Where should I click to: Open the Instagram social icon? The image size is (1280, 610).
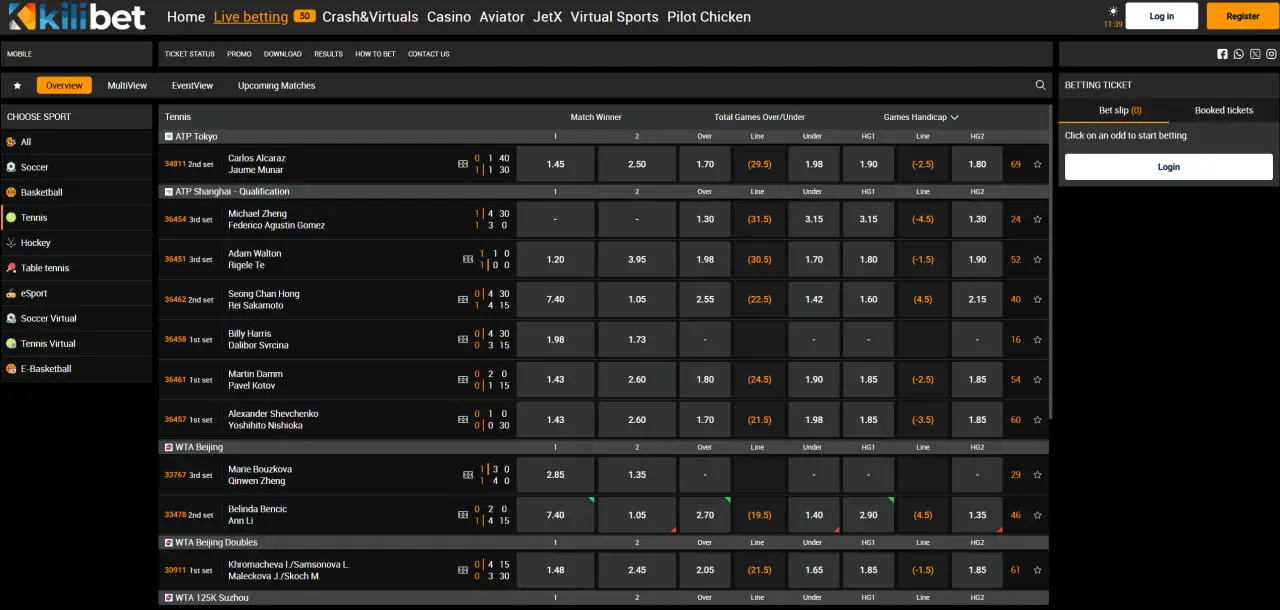[x=1271, y=54]
